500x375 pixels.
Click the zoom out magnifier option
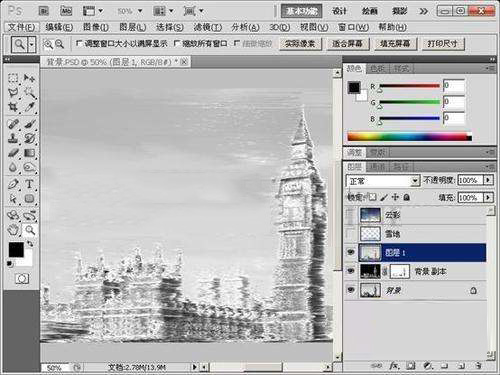pos(59,44)
